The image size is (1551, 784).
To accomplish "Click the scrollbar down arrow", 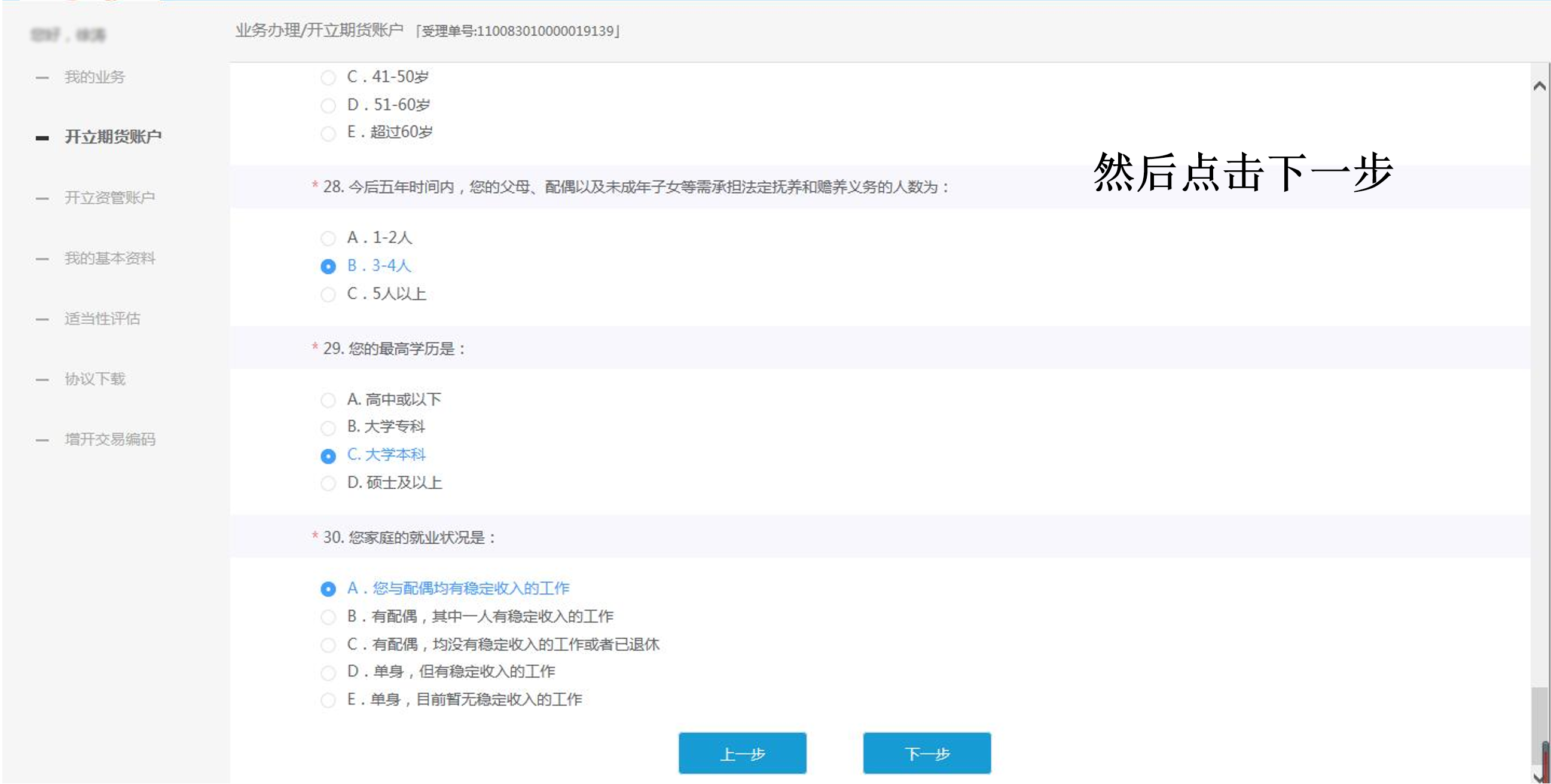I will tap(1539, 776).
